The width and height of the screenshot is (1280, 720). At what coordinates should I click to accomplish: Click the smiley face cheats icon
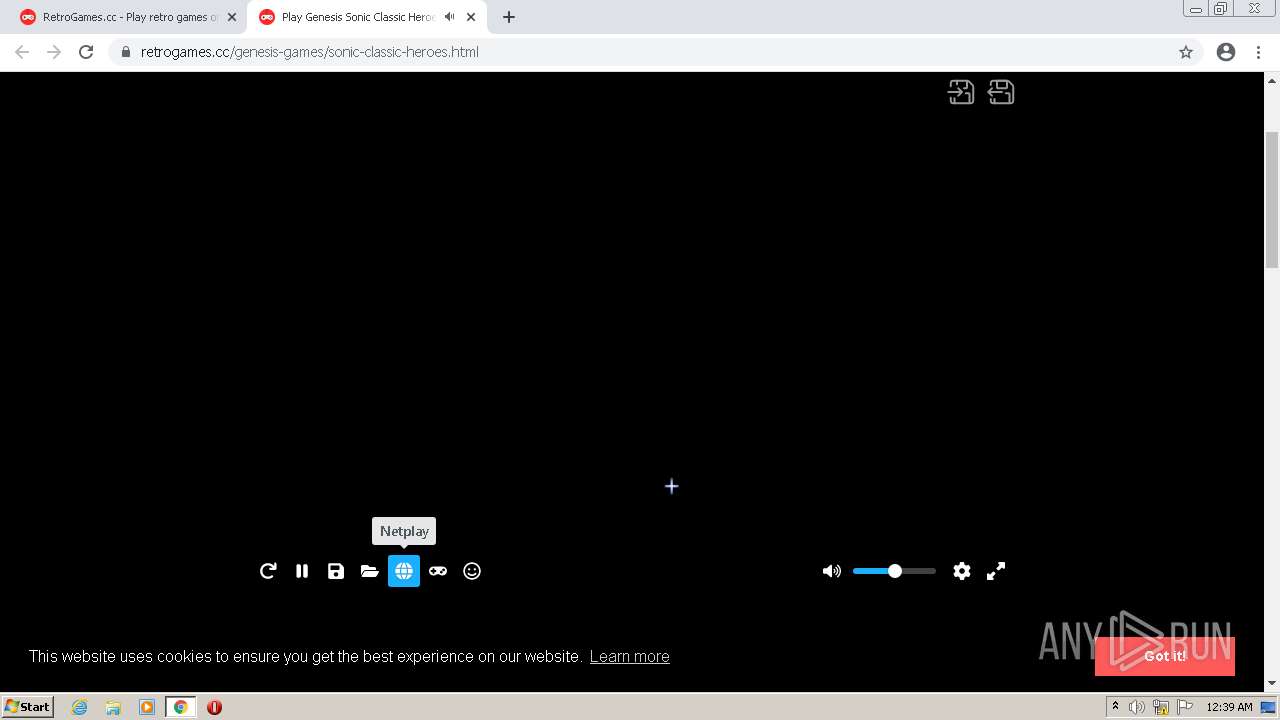click(472, 571)
